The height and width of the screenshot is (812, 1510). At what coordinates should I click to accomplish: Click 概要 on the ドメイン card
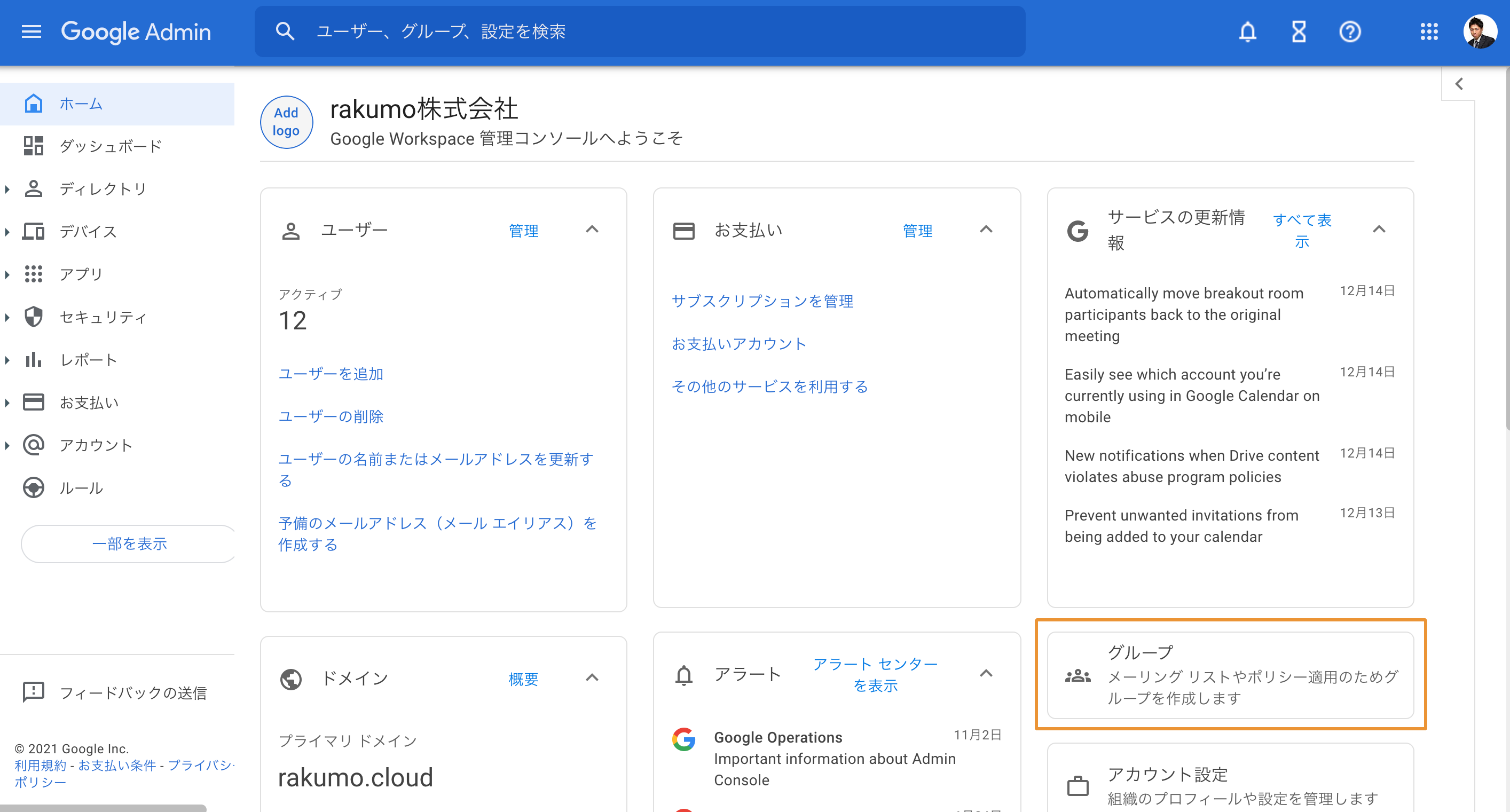click(523, 679)
